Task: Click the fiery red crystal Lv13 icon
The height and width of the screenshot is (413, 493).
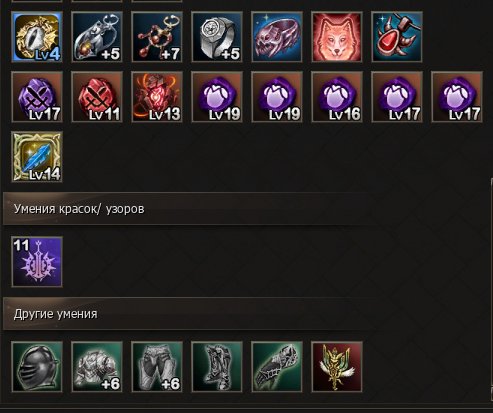Action: [157, 97]
